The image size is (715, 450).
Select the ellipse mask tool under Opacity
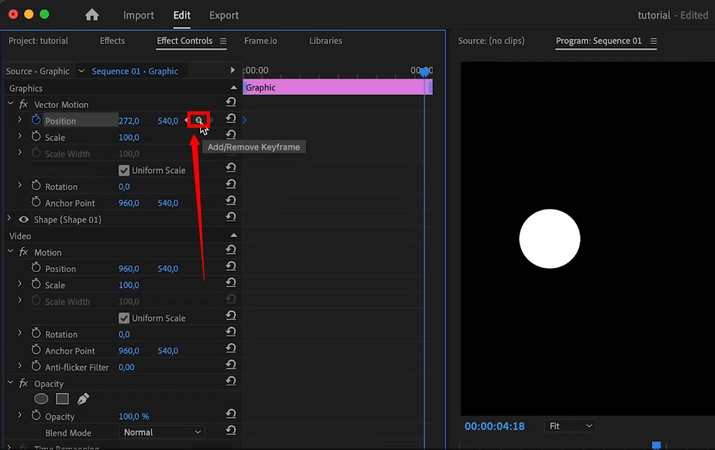pyautogui.click(x=41, y=399)
